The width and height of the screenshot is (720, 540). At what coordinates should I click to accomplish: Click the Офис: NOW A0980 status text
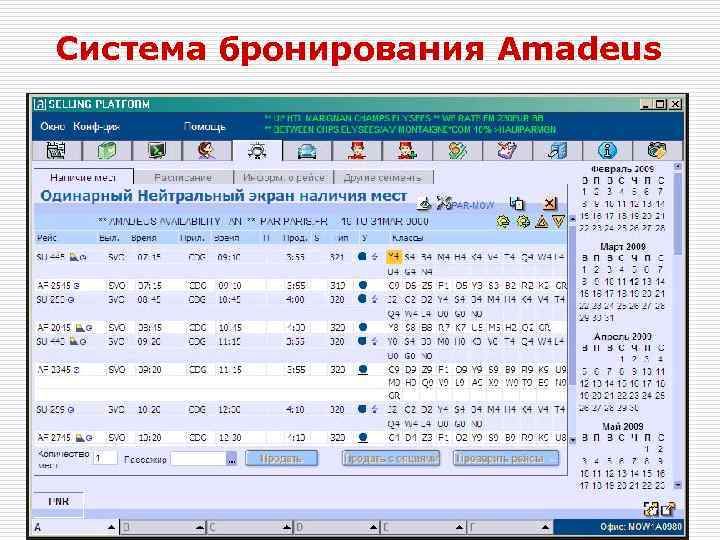point(641,526)
